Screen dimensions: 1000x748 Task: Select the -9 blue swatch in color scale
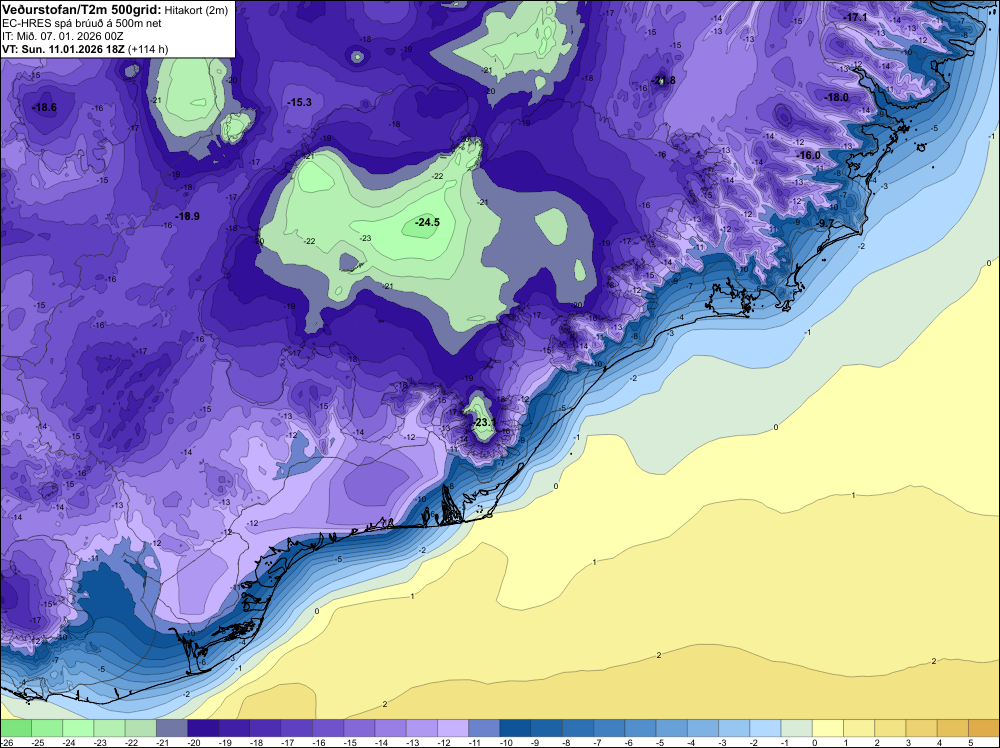[x=547, y=728]
